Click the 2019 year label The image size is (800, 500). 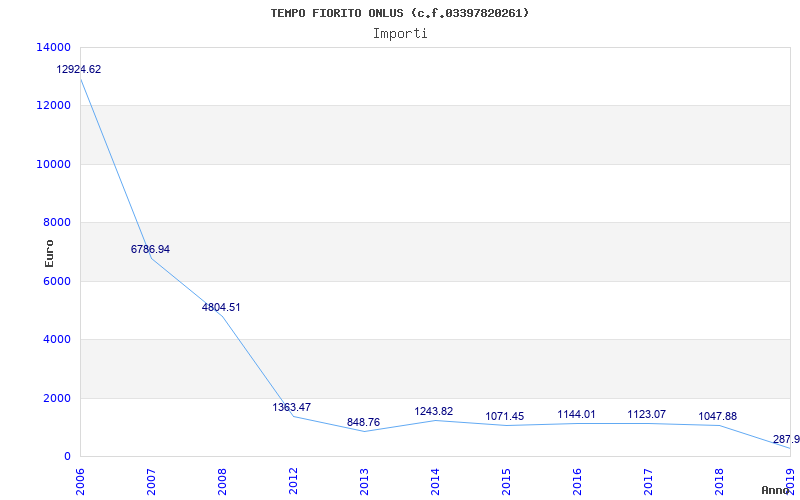(790, 481)
